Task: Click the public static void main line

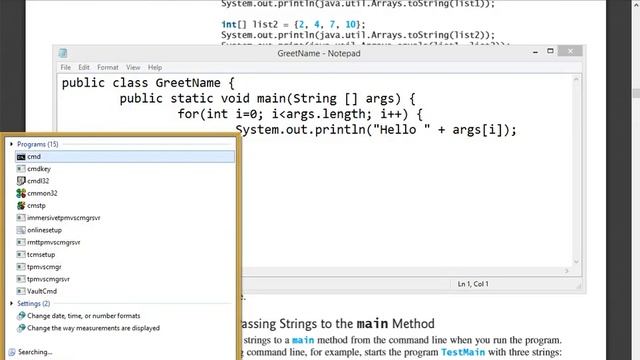Action: (267, 98)
